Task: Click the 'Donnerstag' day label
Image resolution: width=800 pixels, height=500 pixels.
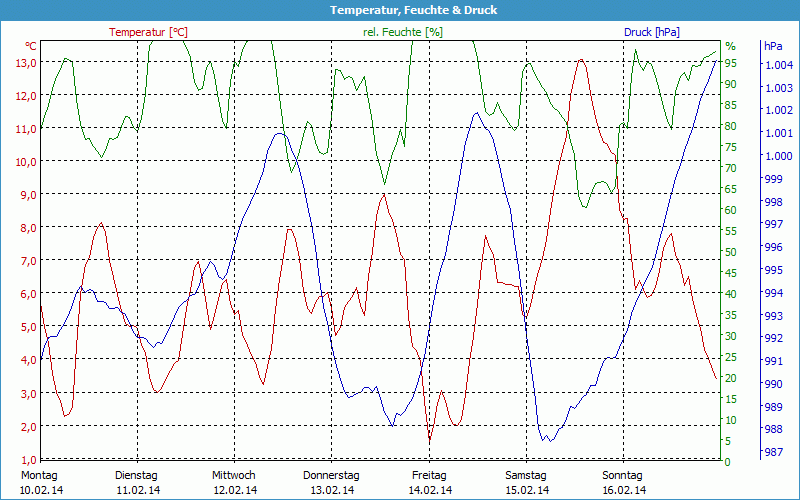Action: [x=331, y=475]
